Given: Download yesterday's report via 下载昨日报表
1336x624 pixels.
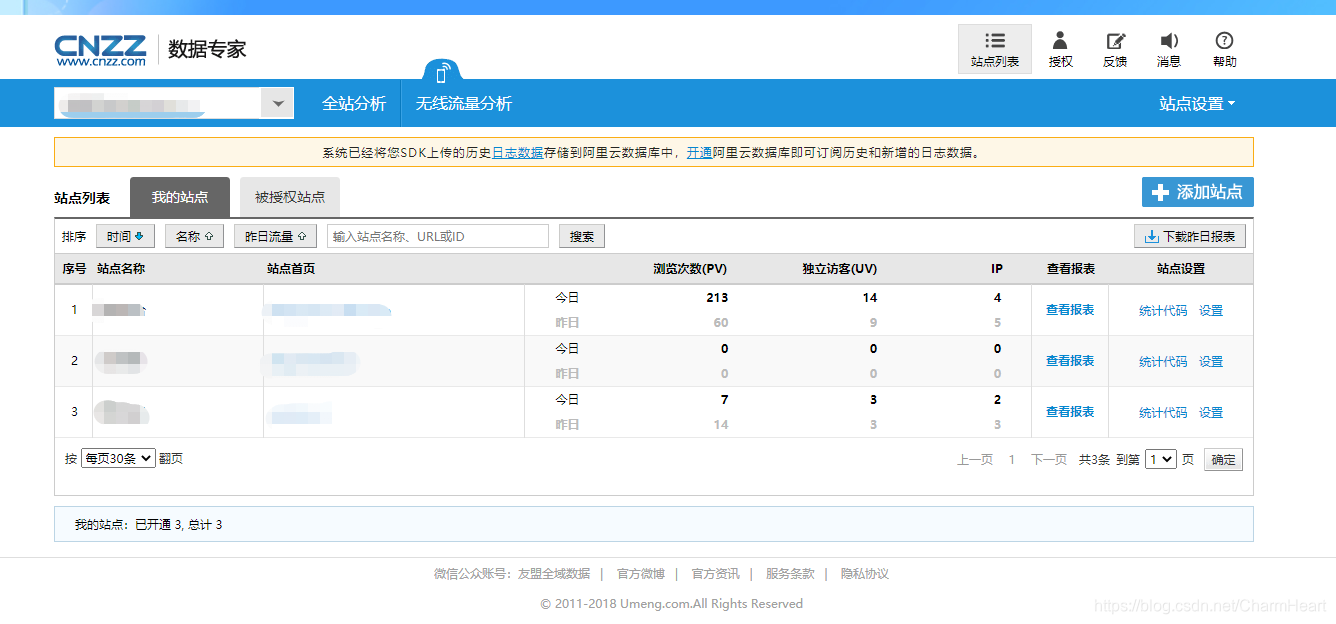Looking at the screenshot, I should pos(1189,235).
